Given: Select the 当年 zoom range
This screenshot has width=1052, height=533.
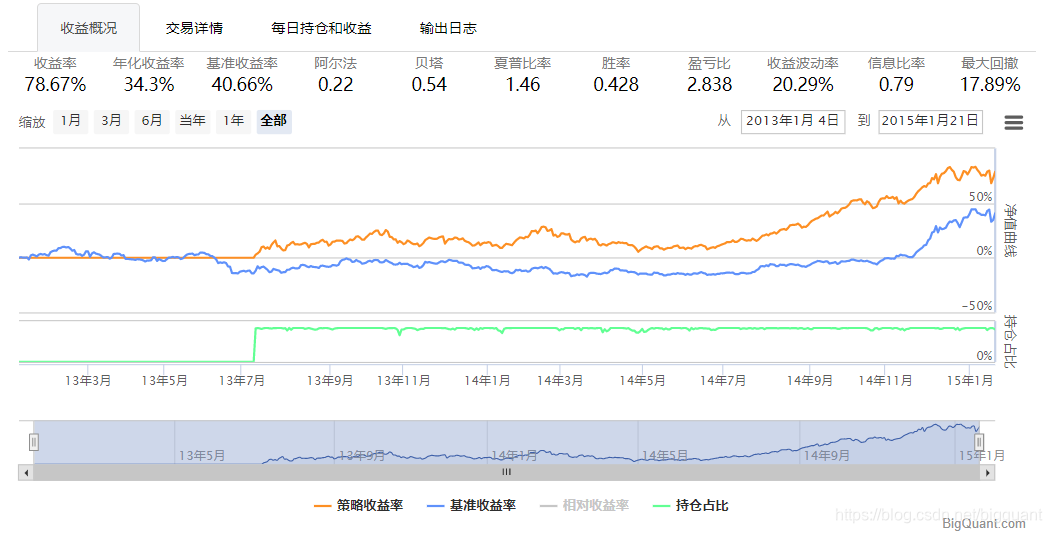Looking at the screenshot, I should click(193, 121).
